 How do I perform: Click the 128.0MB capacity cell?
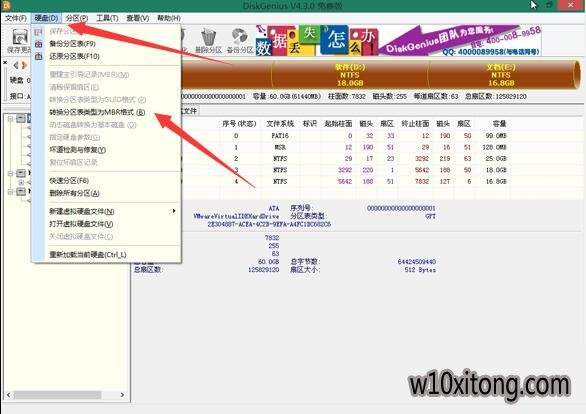[x=494, y=147]
